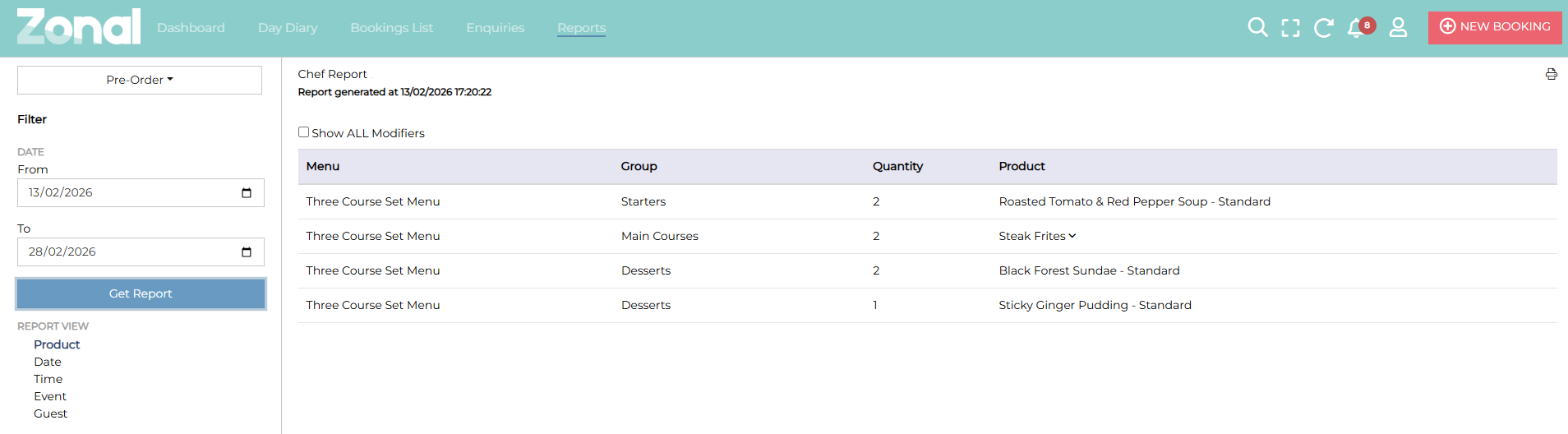The width and height of the screenshot is (1568, 434).
Task: Open the user account icon
Action: pyautogui.click(x=1398, y=28)
